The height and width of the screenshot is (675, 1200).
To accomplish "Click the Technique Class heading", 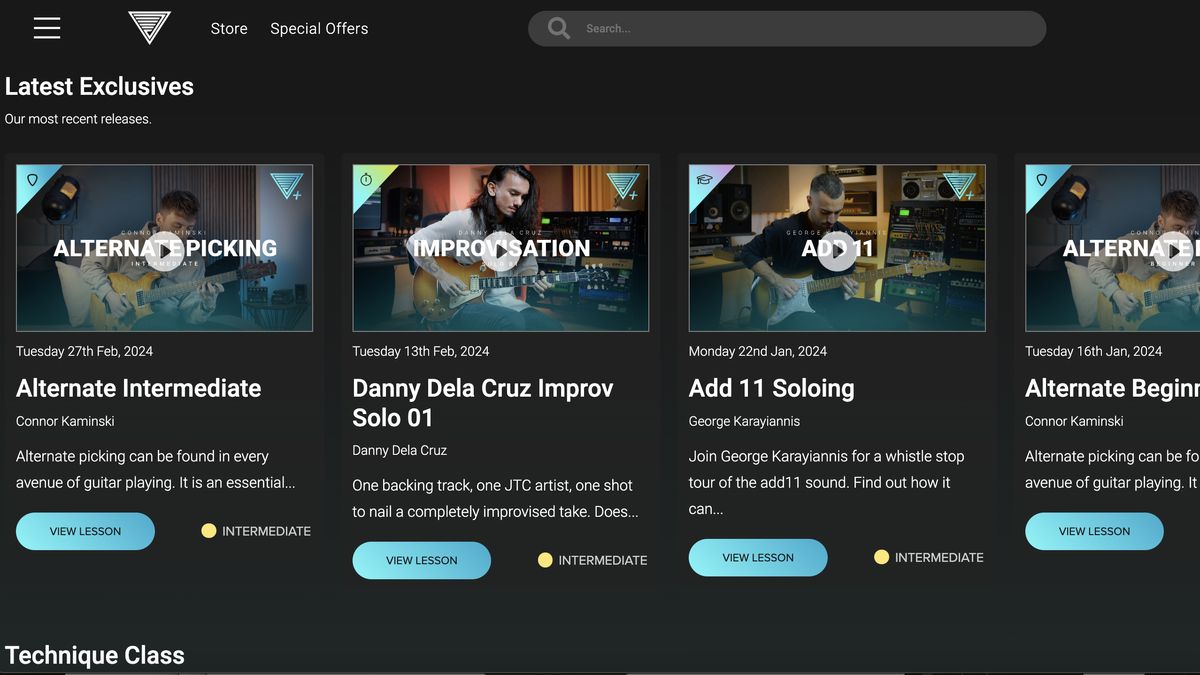I will click(95, 655).
